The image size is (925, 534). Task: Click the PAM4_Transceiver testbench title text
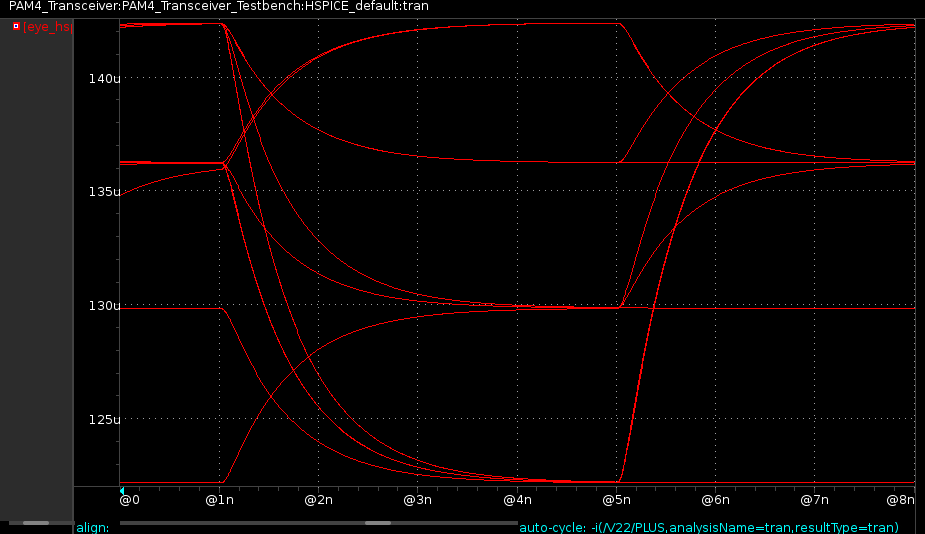(219, 6)
